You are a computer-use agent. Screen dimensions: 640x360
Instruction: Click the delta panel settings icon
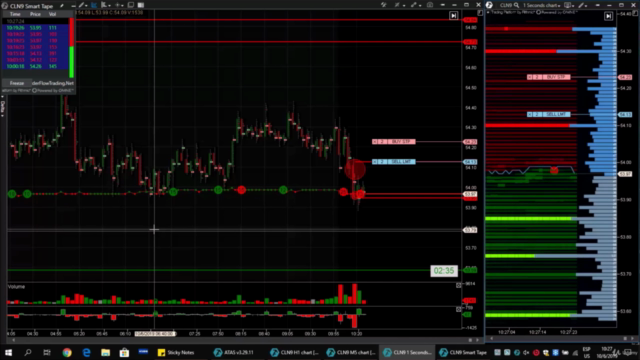point(458,310)
